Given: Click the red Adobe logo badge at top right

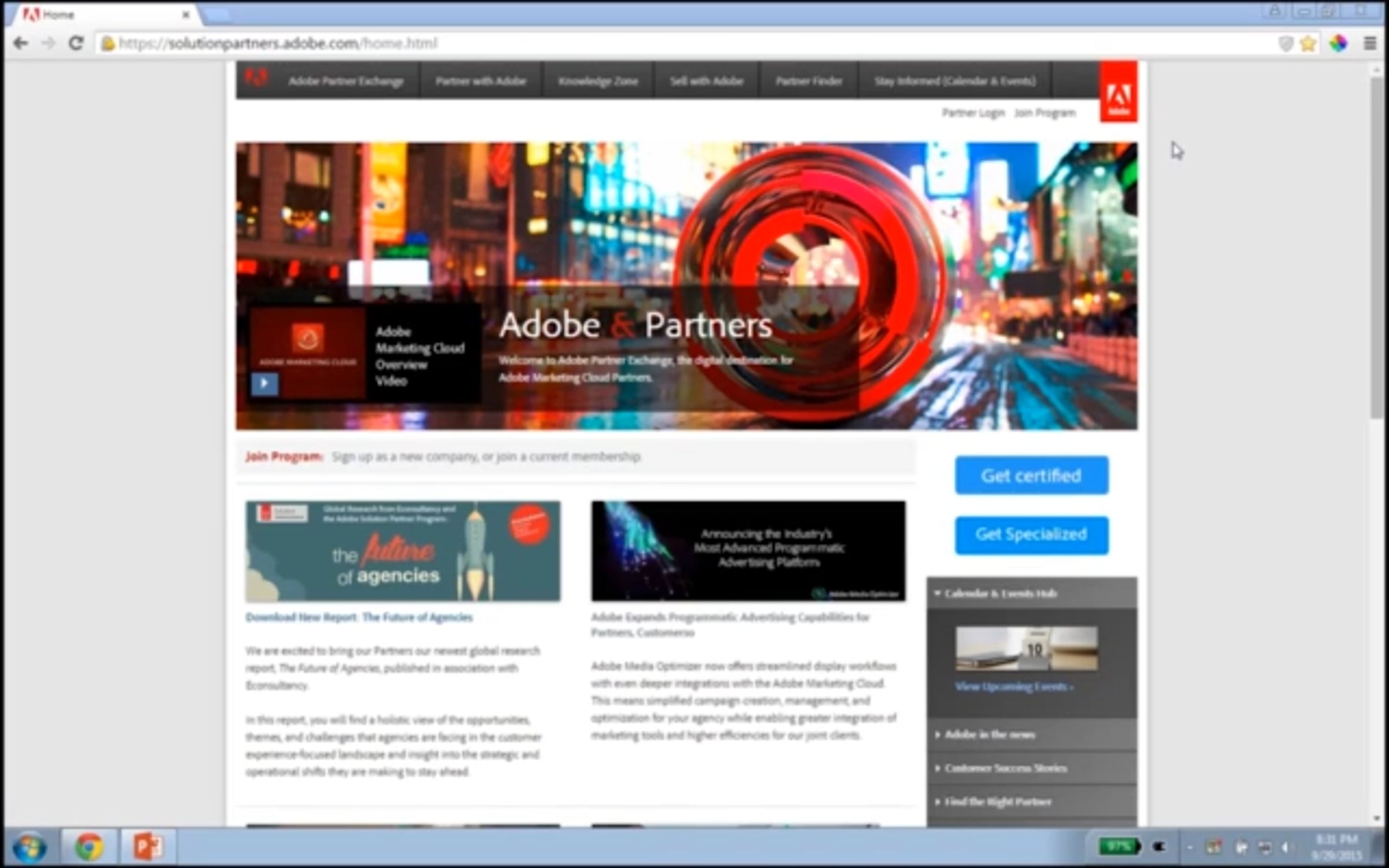Looking at the screenshot, I should [x=1118, y=91].
